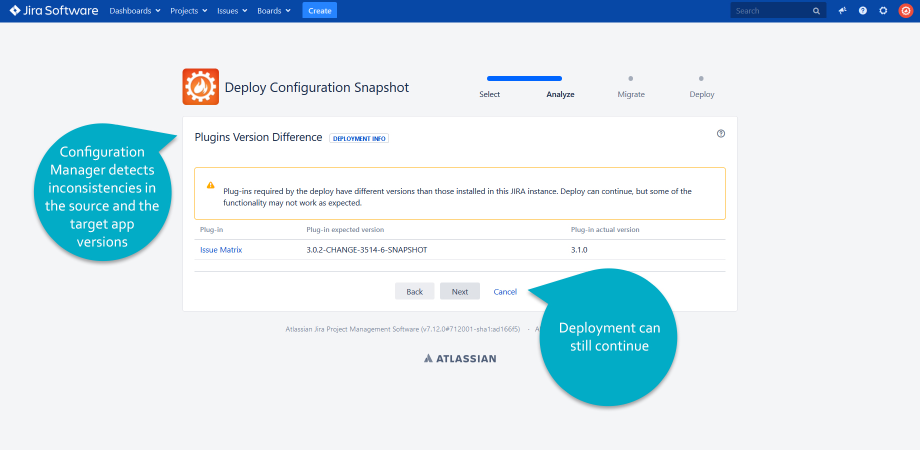This screenshot has width=920, height=450.
Task: Open the Dashboards menu
Action: point(135,11)
